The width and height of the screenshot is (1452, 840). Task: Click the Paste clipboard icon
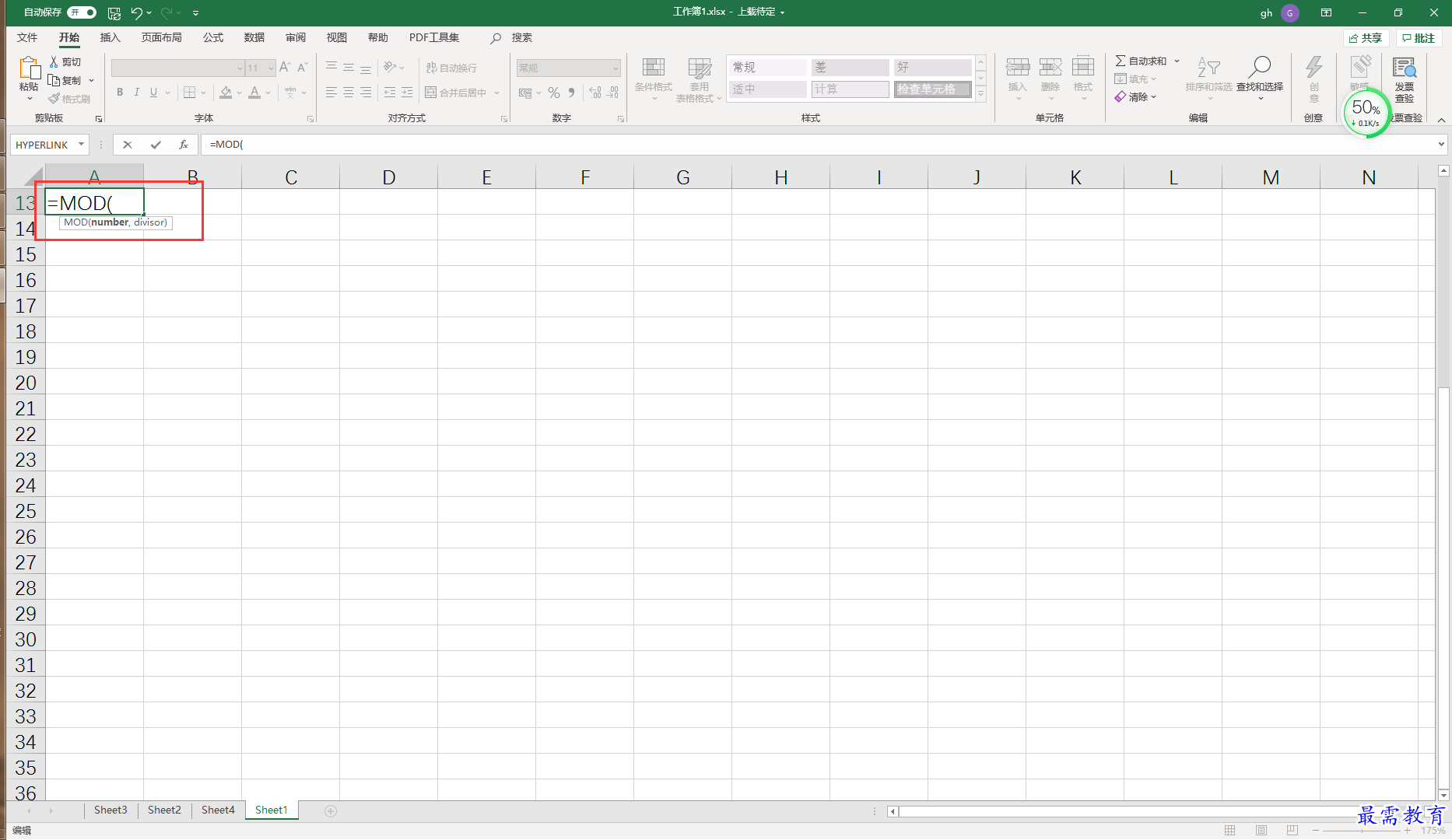coord(30,68)
